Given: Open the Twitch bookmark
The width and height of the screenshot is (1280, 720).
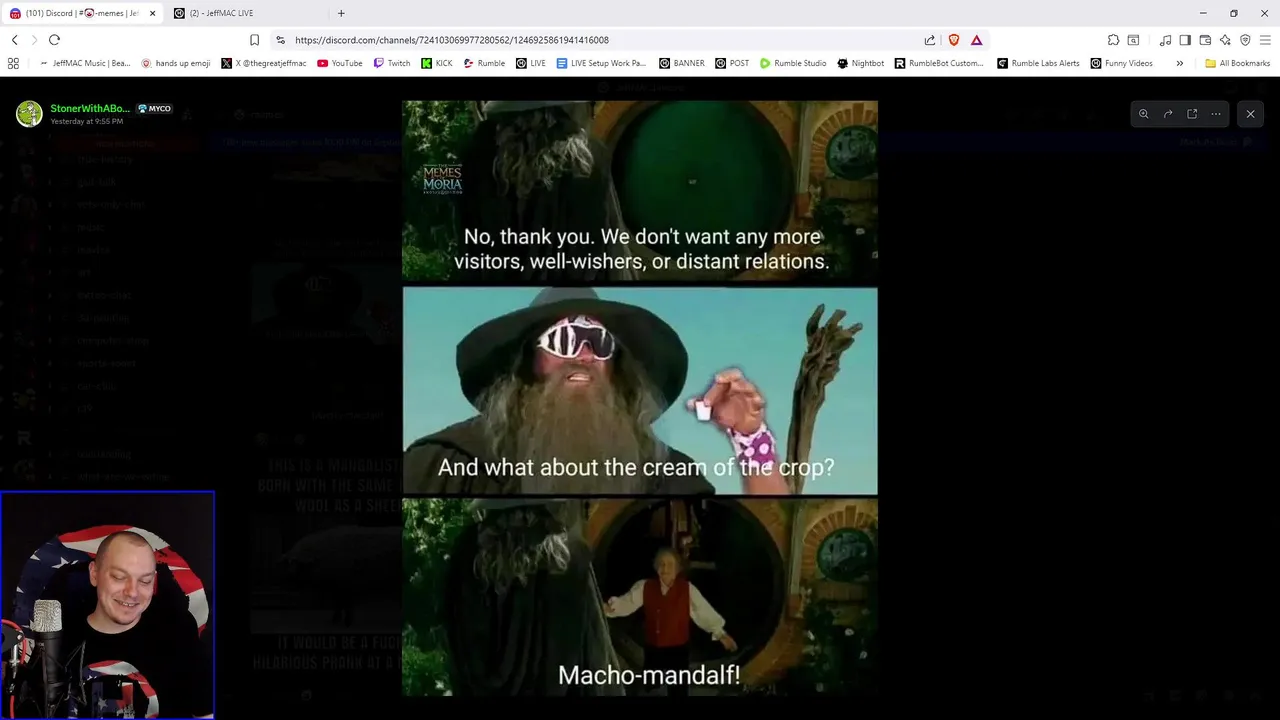Looking at the screenshot, I should click(x=392, y=63).
